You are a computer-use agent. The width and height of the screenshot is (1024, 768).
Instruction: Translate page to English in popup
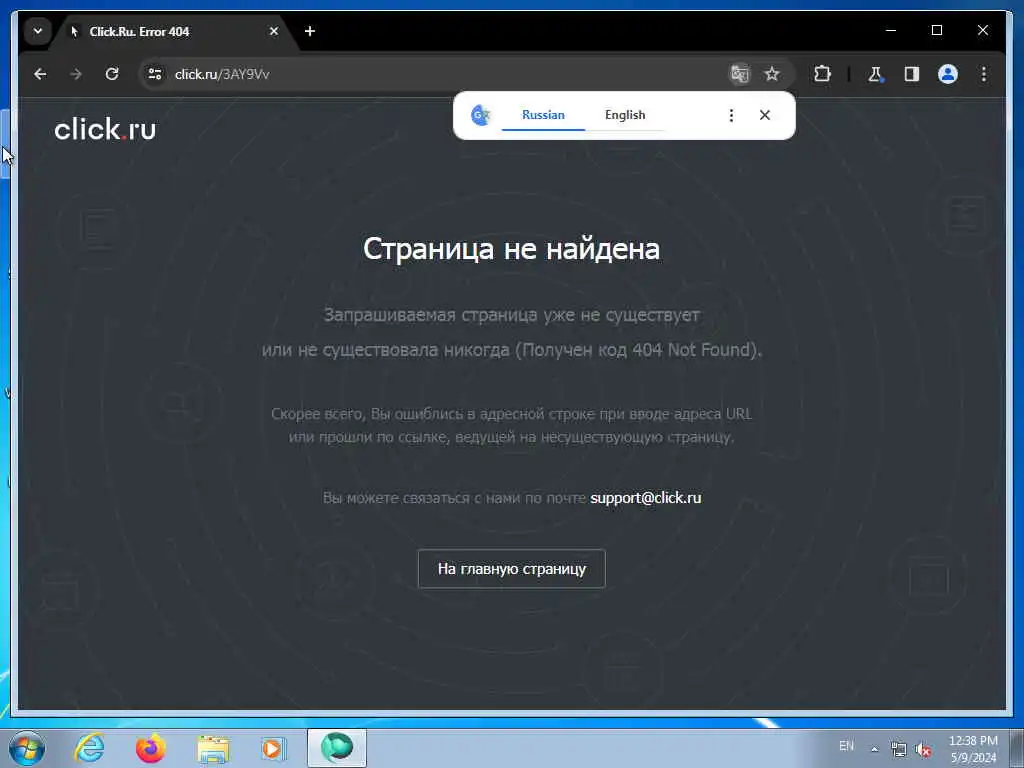click(x=625, y=115)
